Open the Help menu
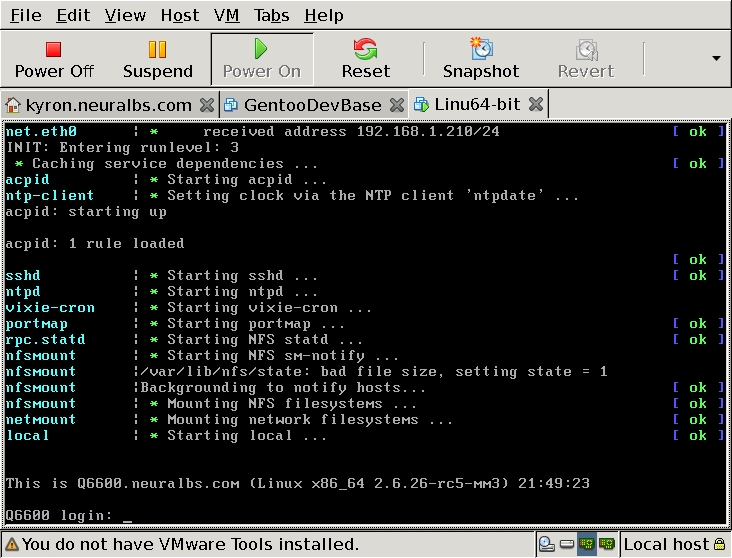This screenshot has height=558, width=732. tap(324, 15)
